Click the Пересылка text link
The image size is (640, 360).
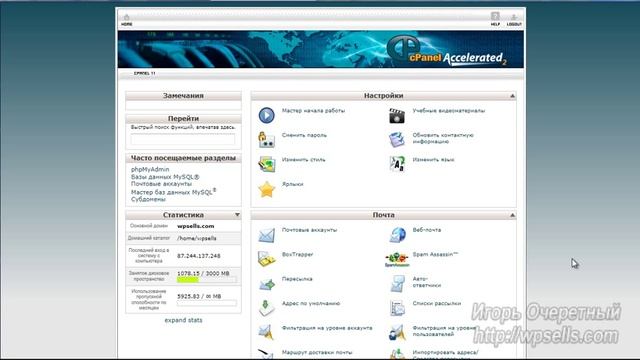[x=297, y=279]
